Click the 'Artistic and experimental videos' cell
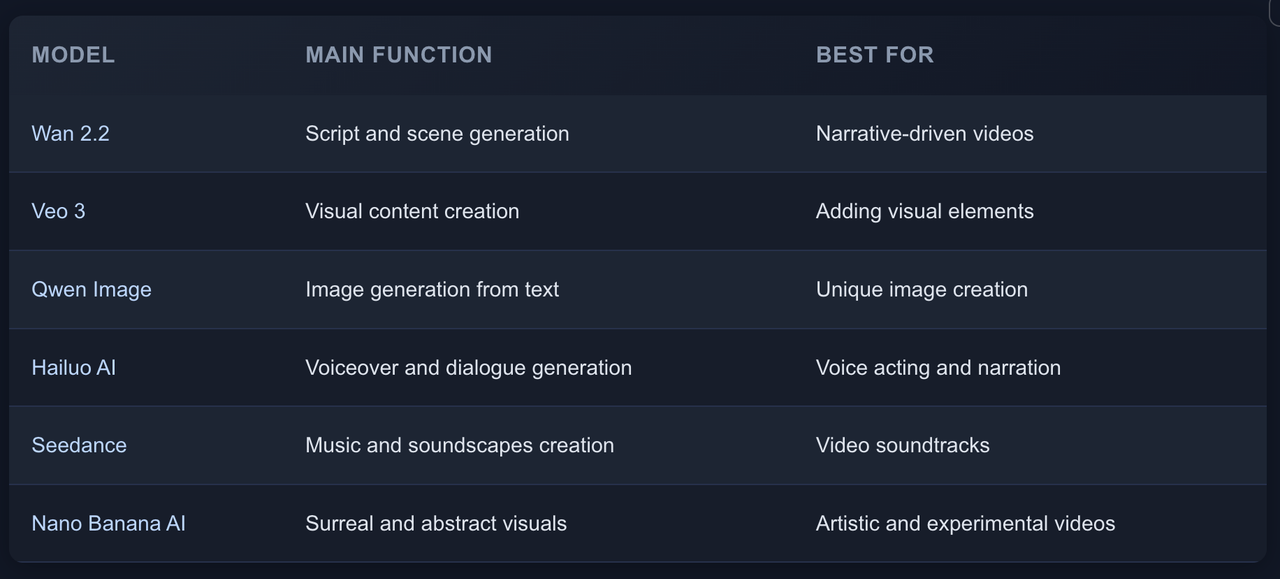Viewport: 1280px width, 579px height. [x=965, y=523]
